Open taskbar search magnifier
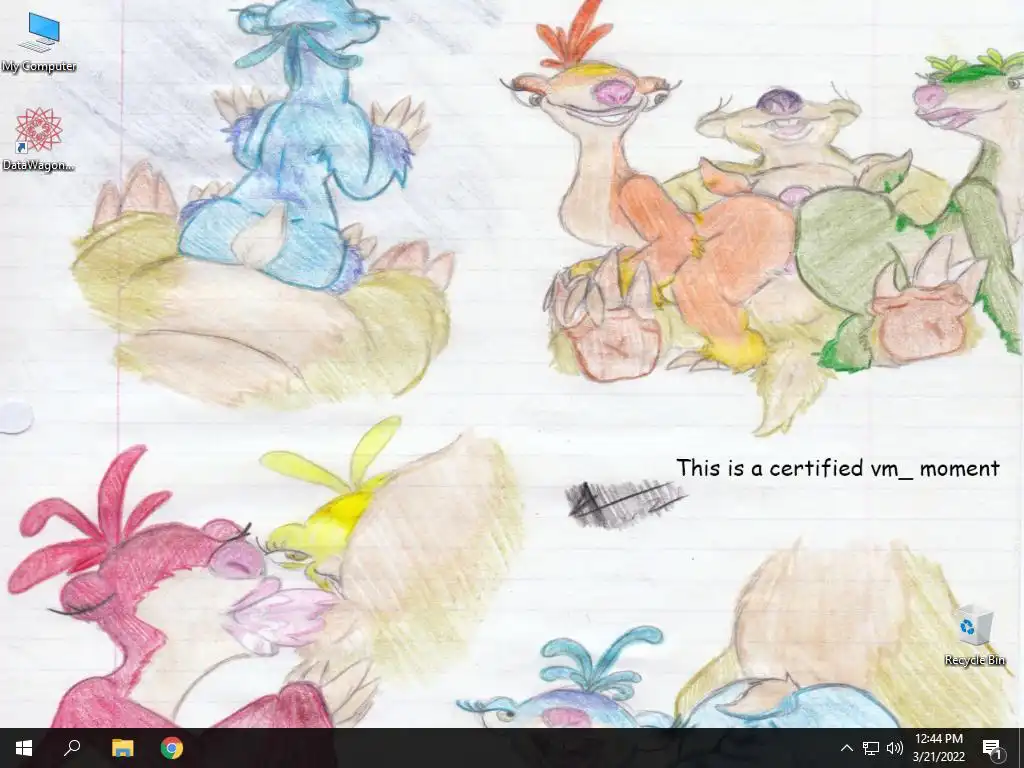Viewport: 1024px width, 768px height. click(x=72, y=748)
